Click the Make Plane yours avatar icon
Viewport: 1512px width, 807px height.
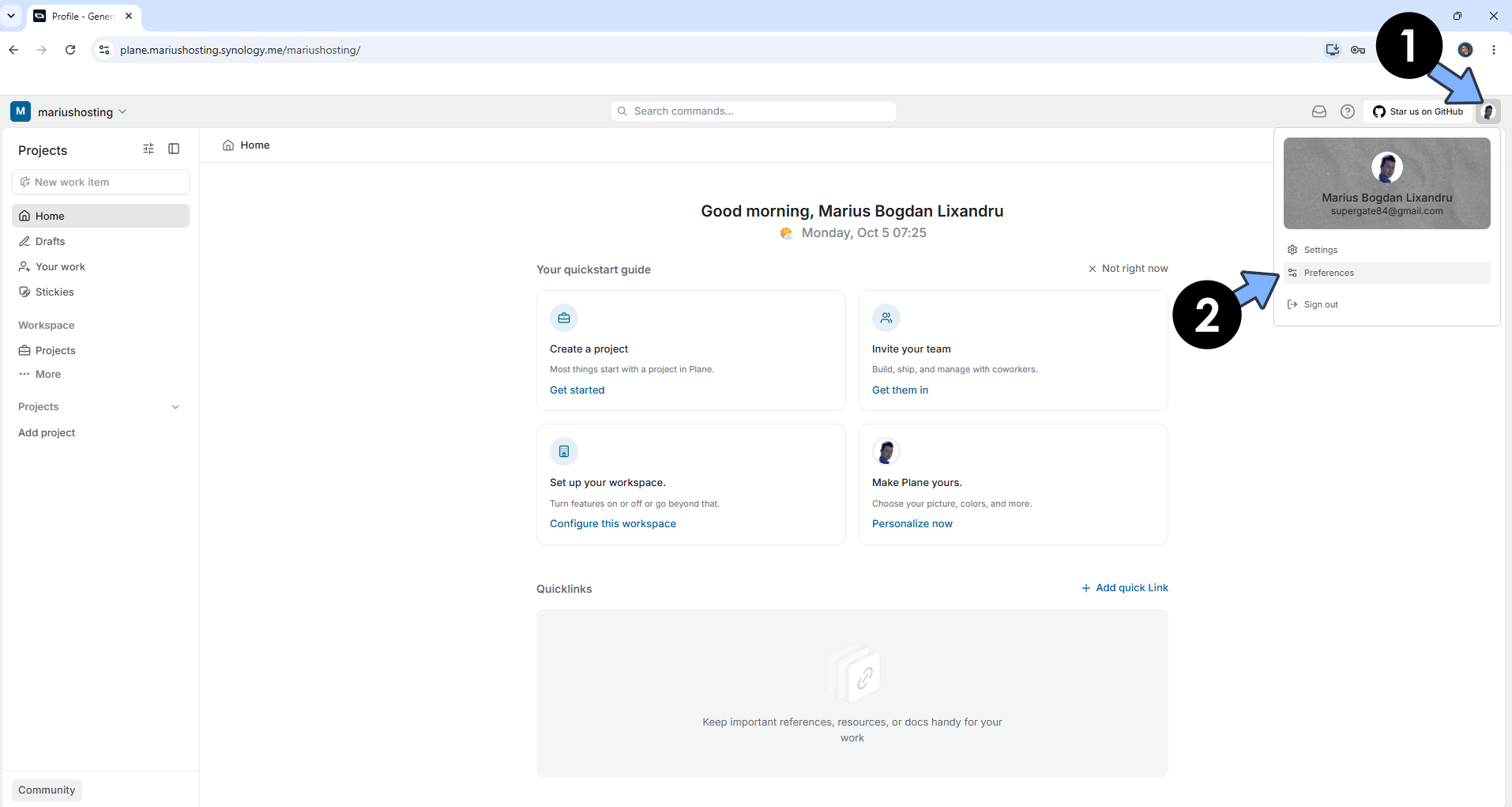pyautogui.click(x=886, y=451)
